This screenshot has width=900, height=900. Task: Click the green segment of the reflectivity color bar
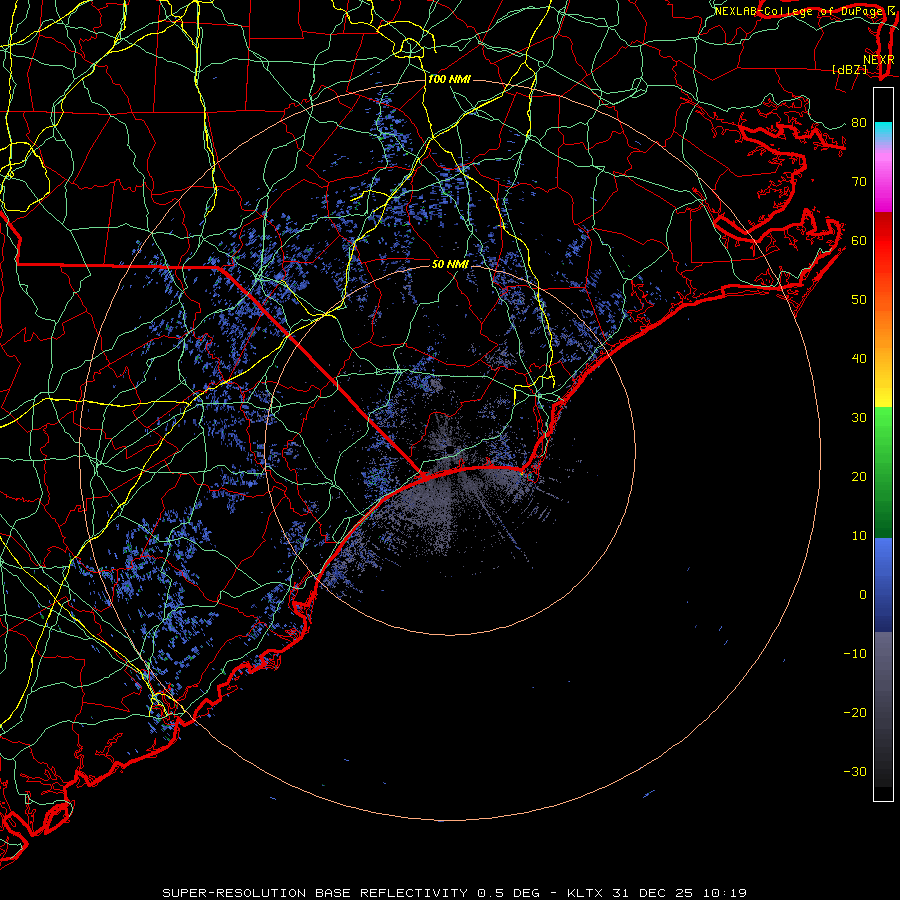tap(883, 472)
